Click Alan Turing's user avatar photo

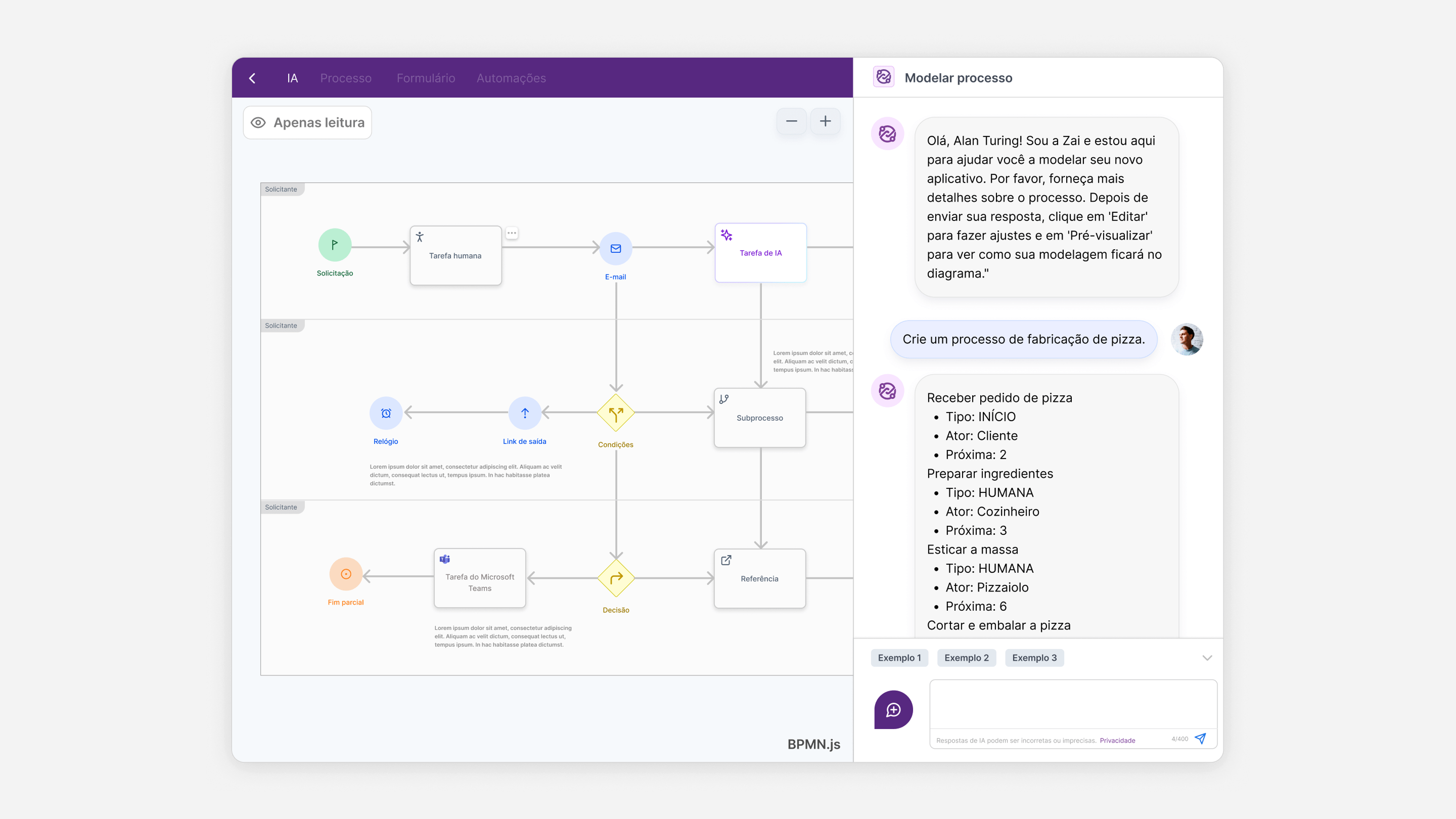tap(1187, 339)
